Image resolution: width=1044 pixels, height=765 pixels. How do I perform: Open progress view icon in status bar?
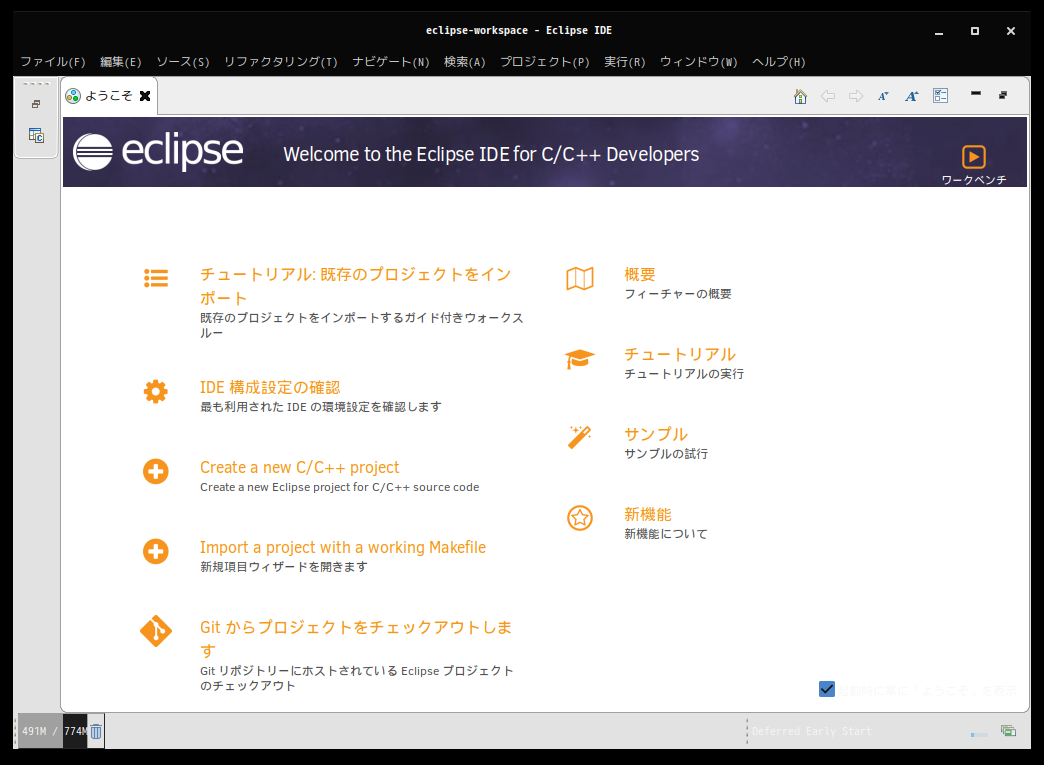tap(1008, 731)
